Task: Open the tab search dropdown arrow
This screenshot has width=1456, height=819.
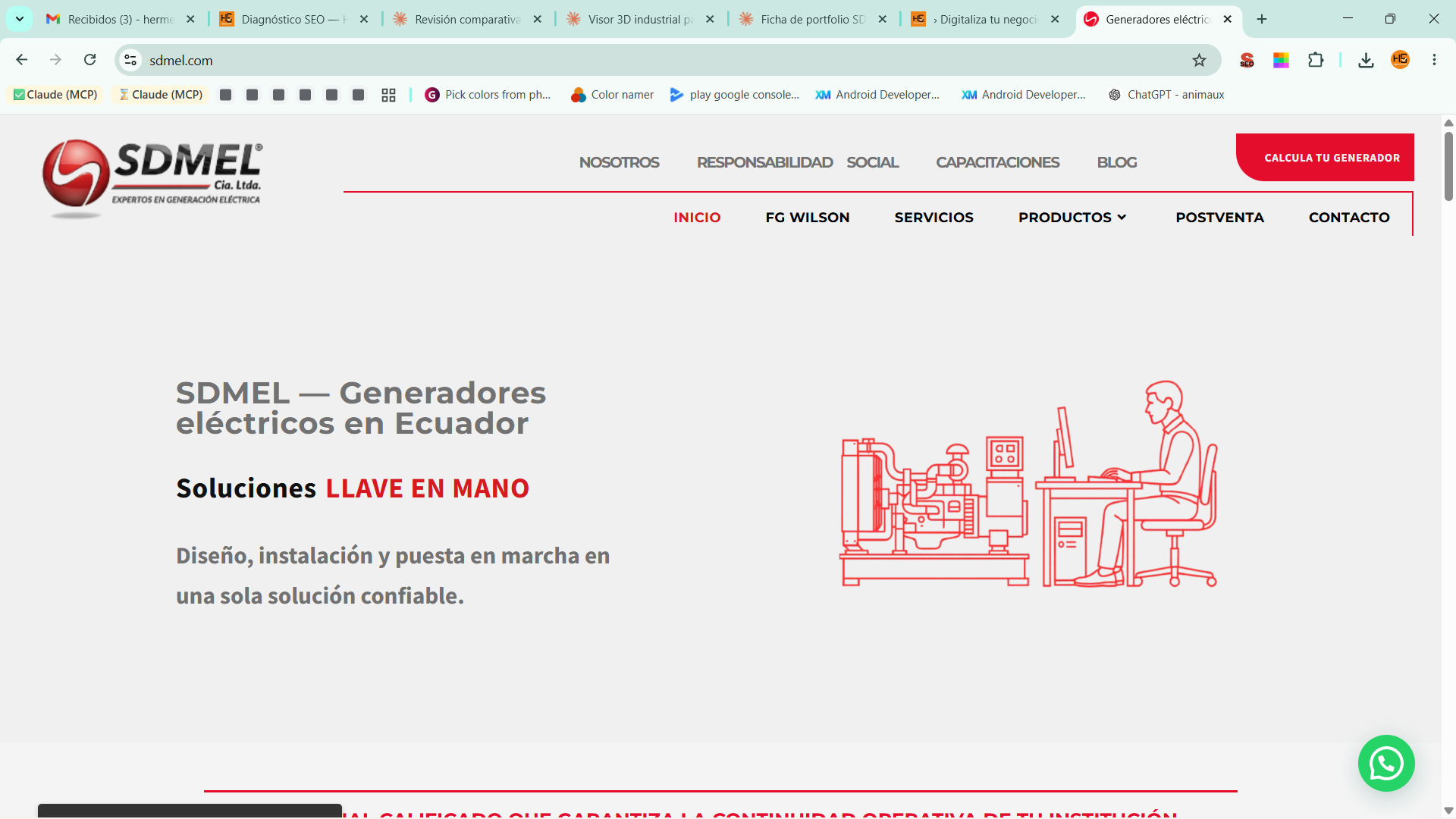Action: (20, 19)
